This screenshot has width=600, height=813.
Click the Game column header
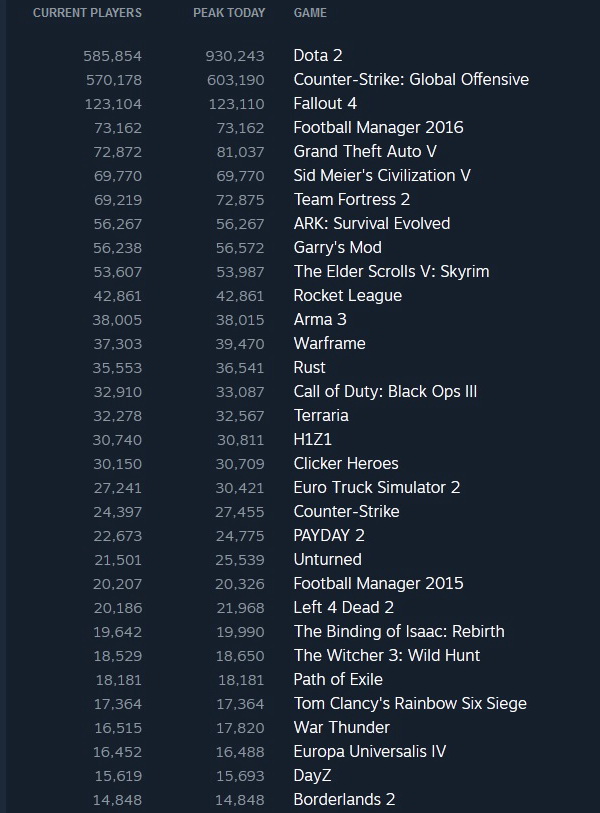click(x=310, y=13)
